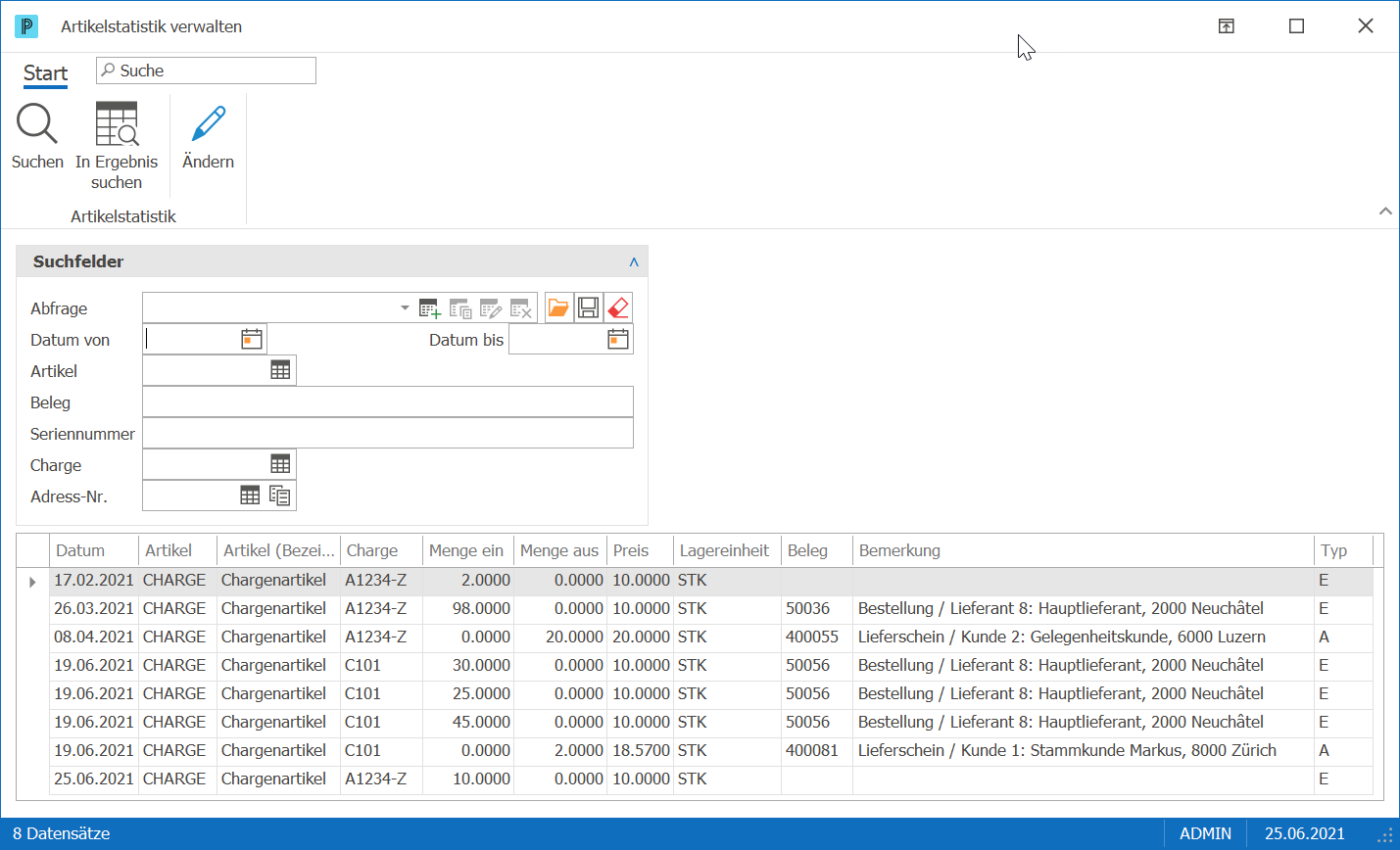Collapse the ribbon with the chevron
1400x850 pixels.
(1385, 211)
